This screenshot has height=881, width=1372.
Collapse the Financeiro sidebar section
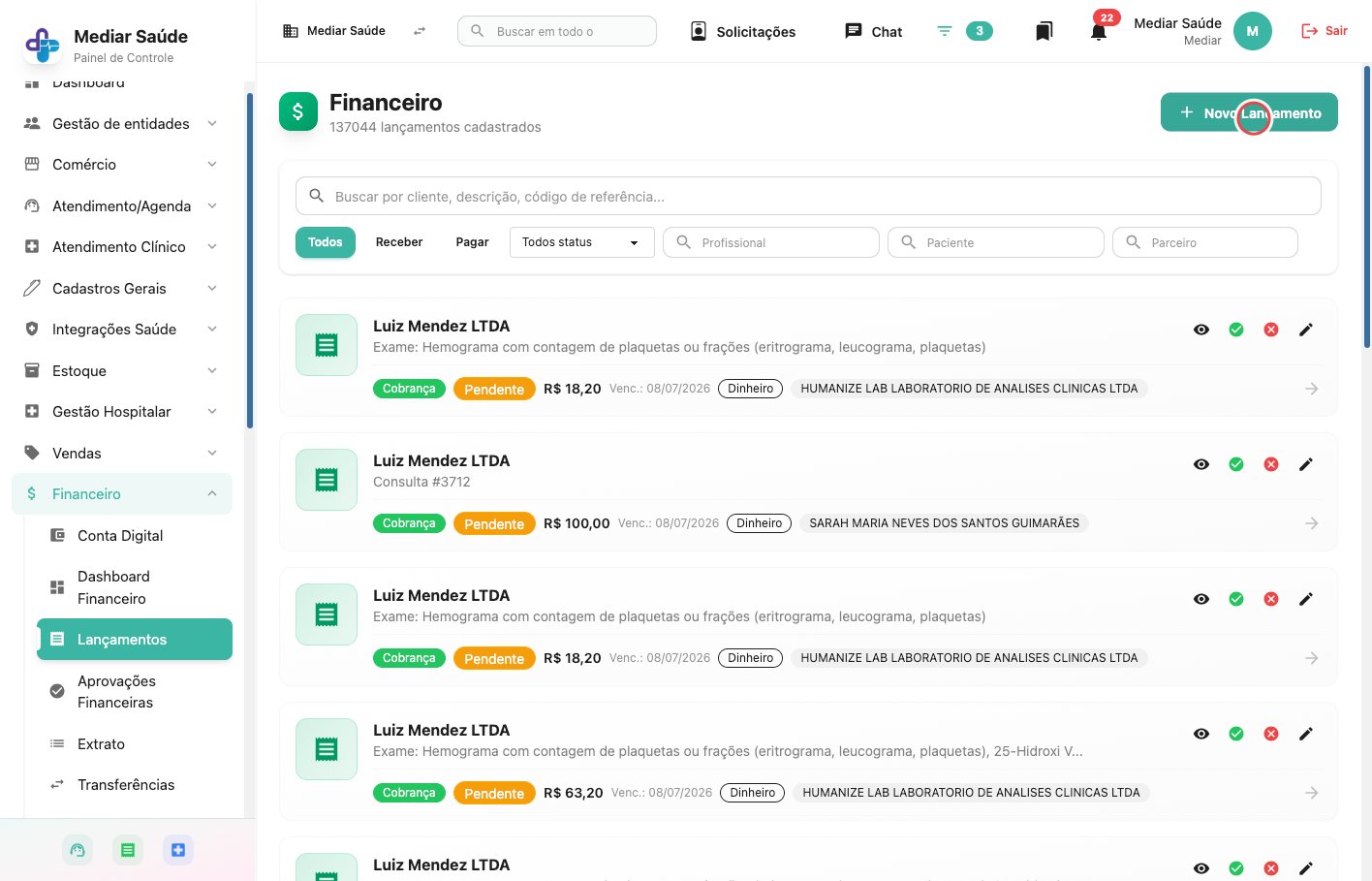pyautogui.click(x=121, y=494)
